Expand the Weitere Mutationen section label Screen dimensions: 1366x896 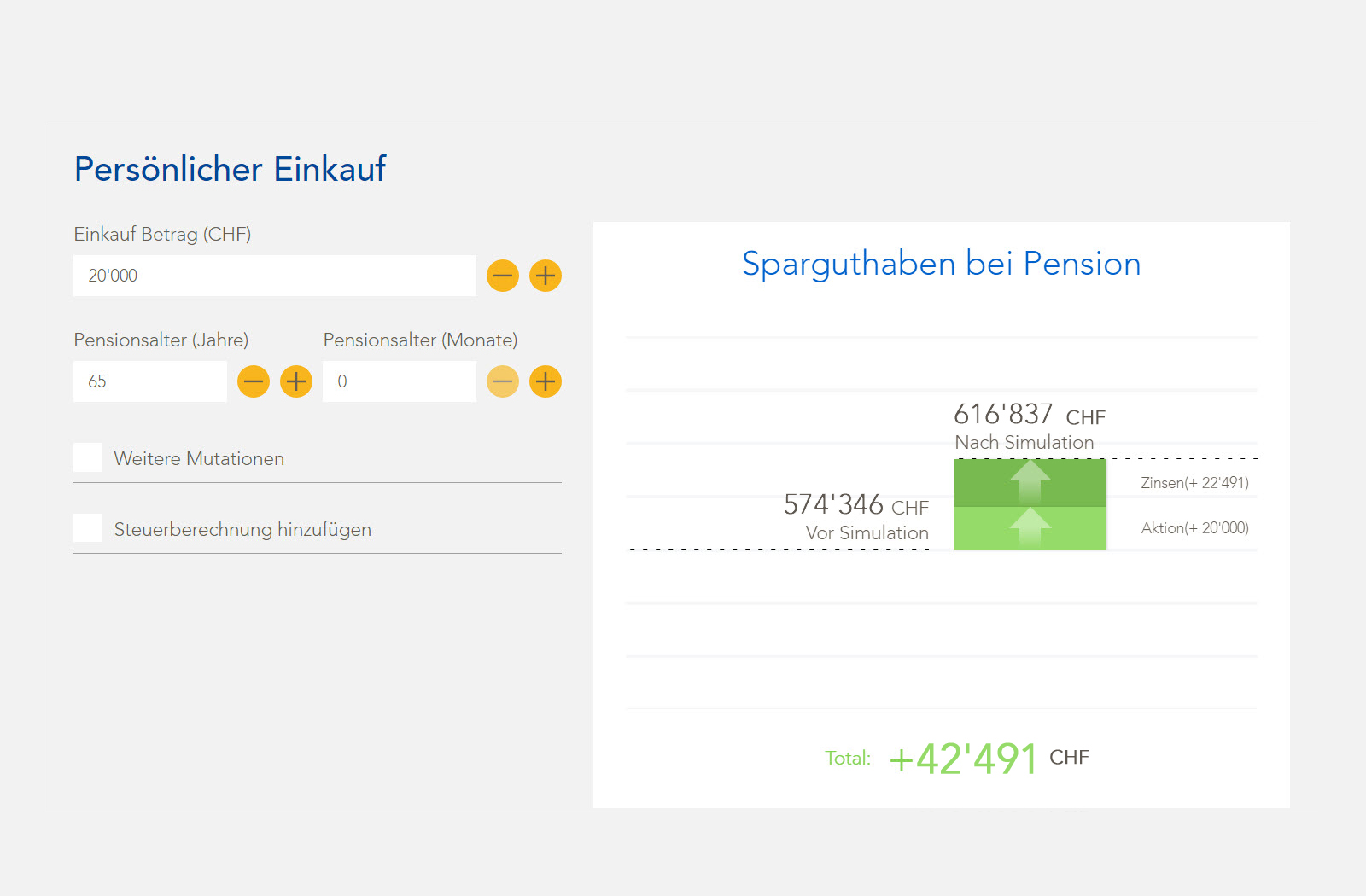click(x=199, y=459)
